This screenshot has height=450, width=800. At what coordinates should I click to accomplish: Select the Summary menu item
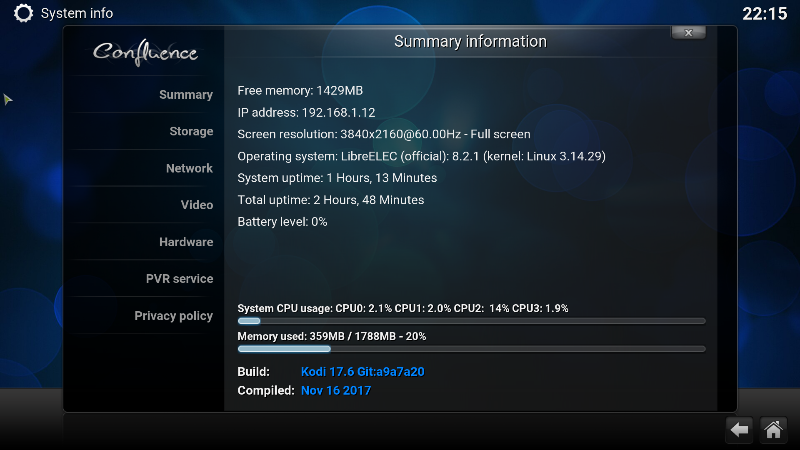[186, 95]
